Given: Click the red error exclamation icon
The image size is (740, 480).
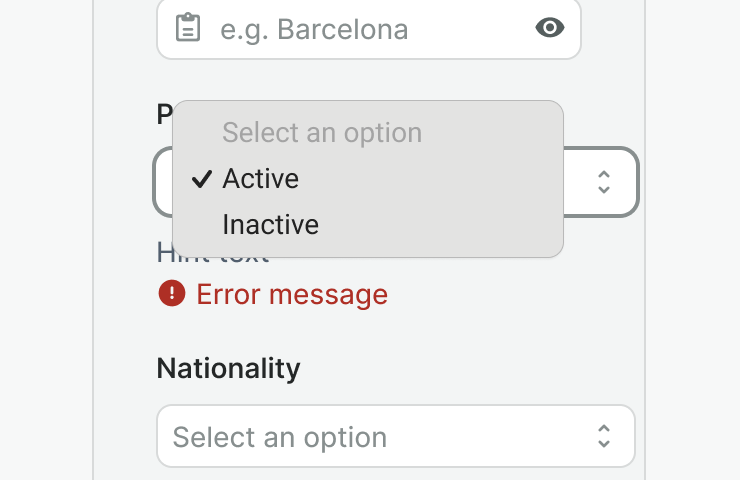Looking at the screenshot, I should tap(171, 294).
